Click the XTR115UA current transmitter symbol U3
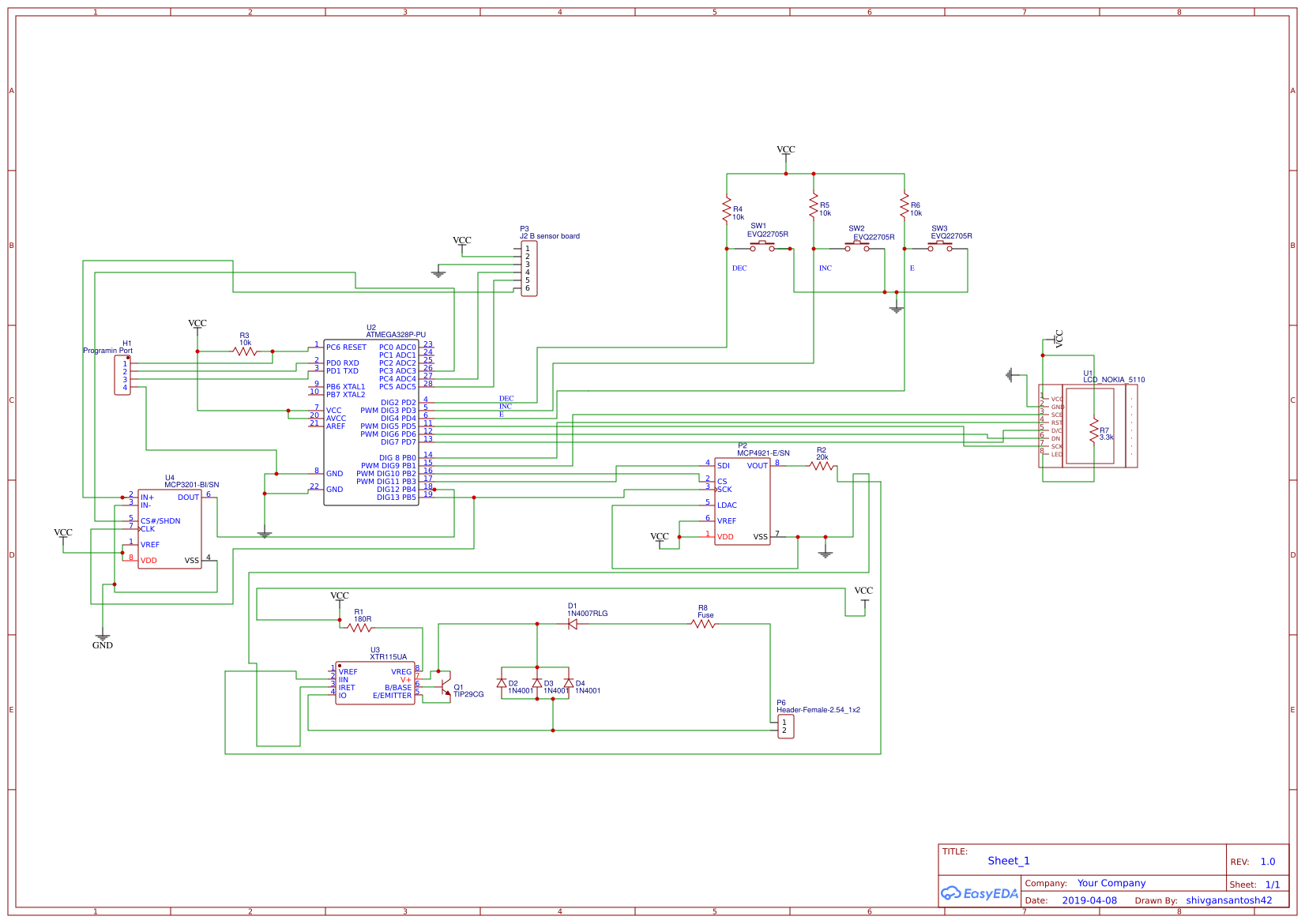 pyautogui.click(x=375, y=683)
